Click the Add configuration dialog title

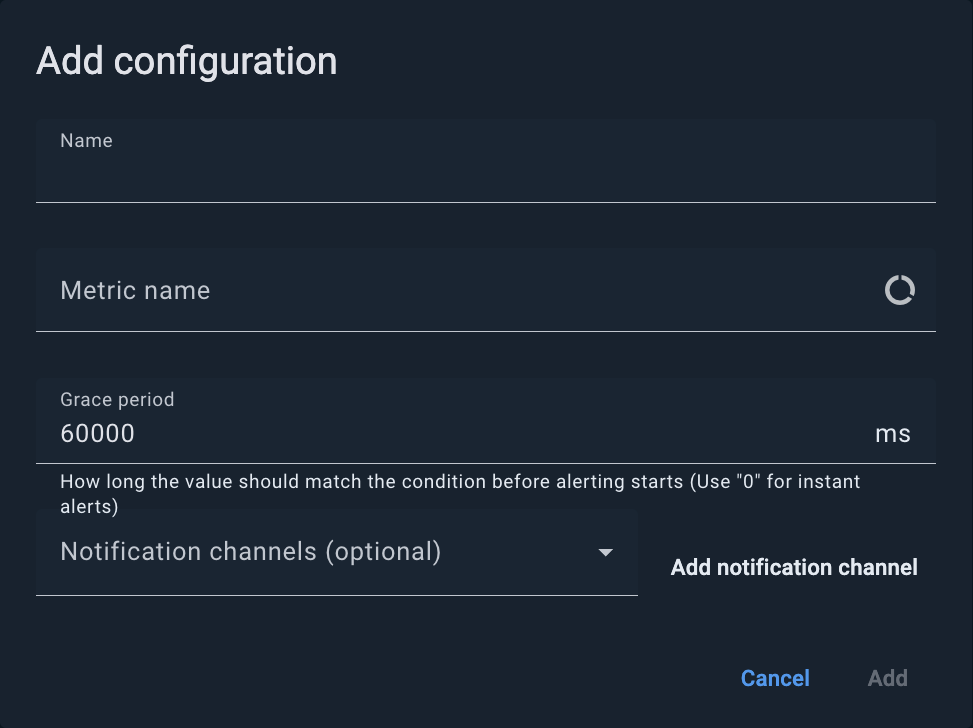tap(186, 61)
